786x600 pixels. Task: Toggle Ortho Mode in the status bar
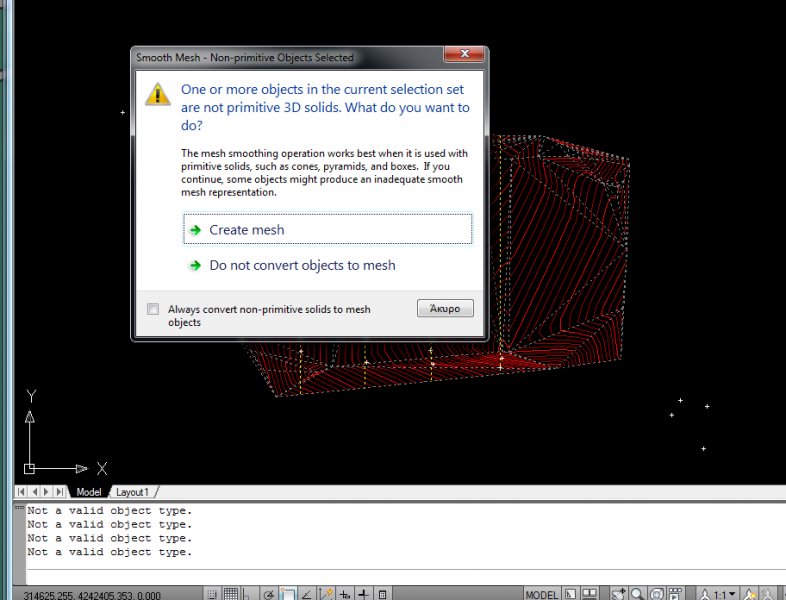pyautogui.click(x=248, y=594)
